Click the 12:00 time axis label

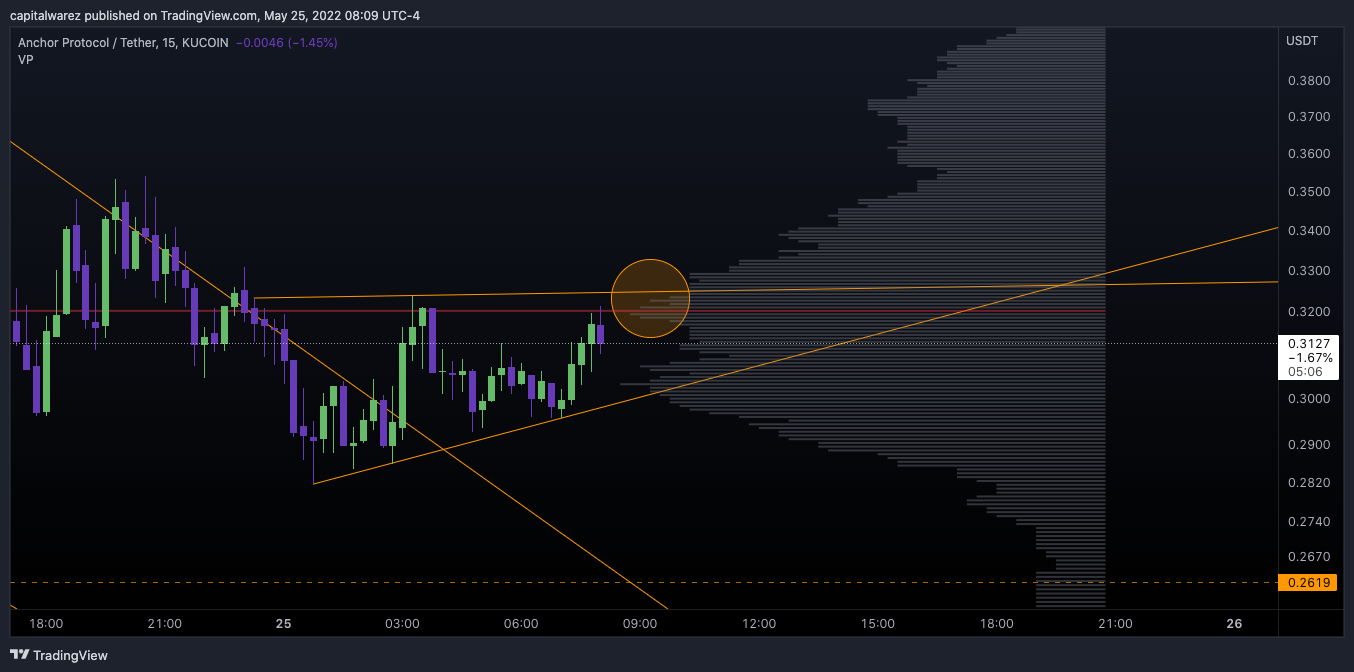759,624
